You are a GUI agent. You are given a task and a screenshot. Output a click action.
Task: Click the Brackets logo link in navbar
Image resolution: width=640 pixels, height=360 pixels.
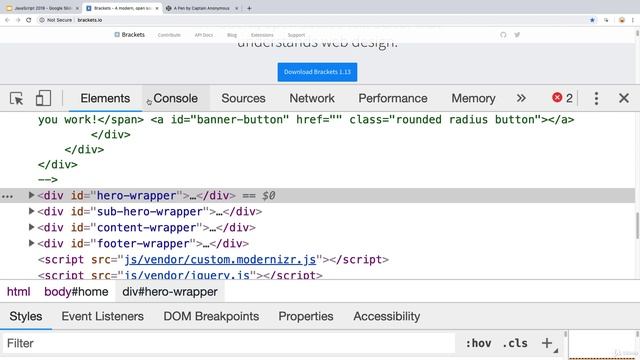[129, 35]
